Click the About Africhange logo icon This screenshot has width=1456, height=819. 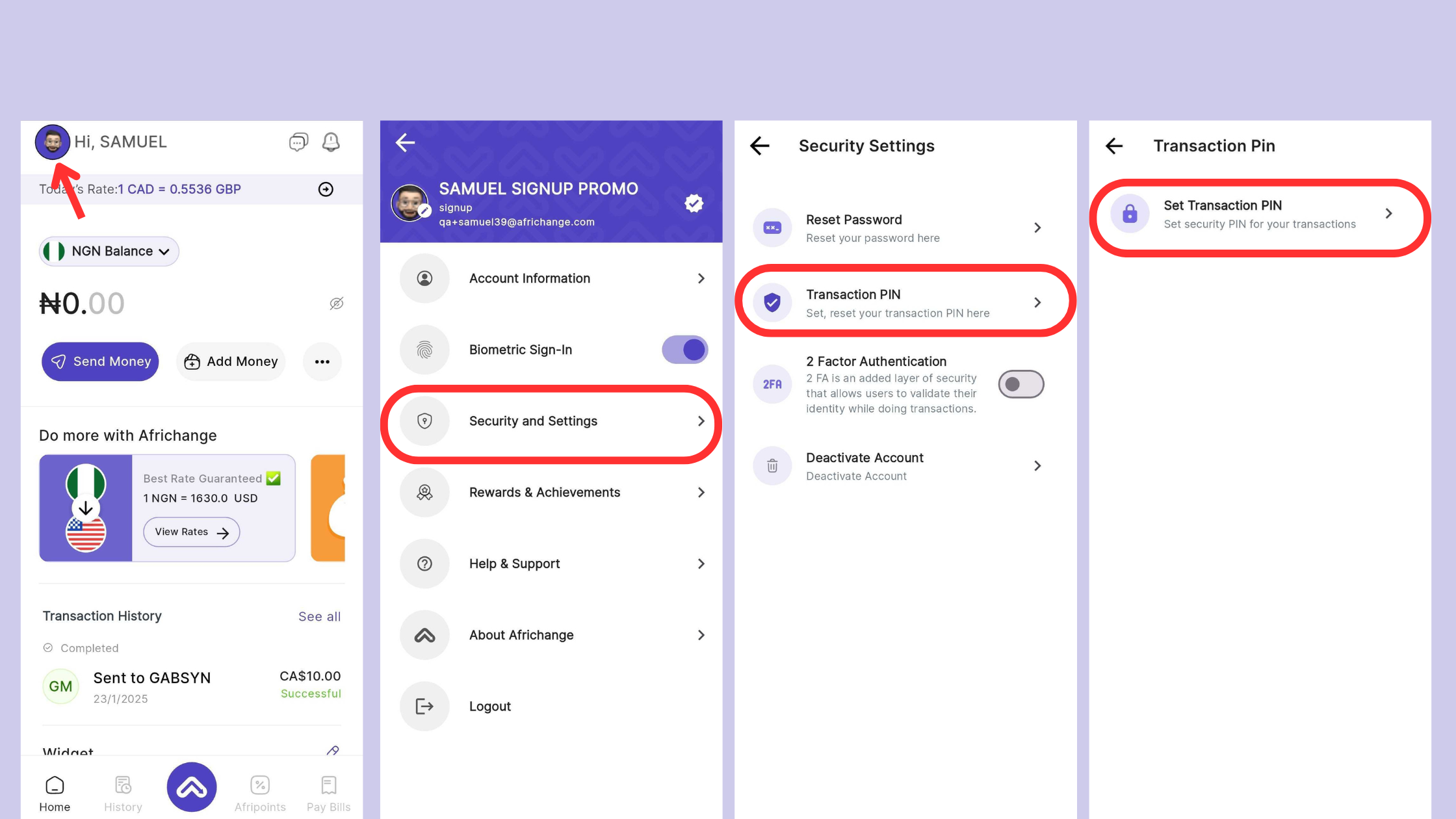[x=424, y=635]
